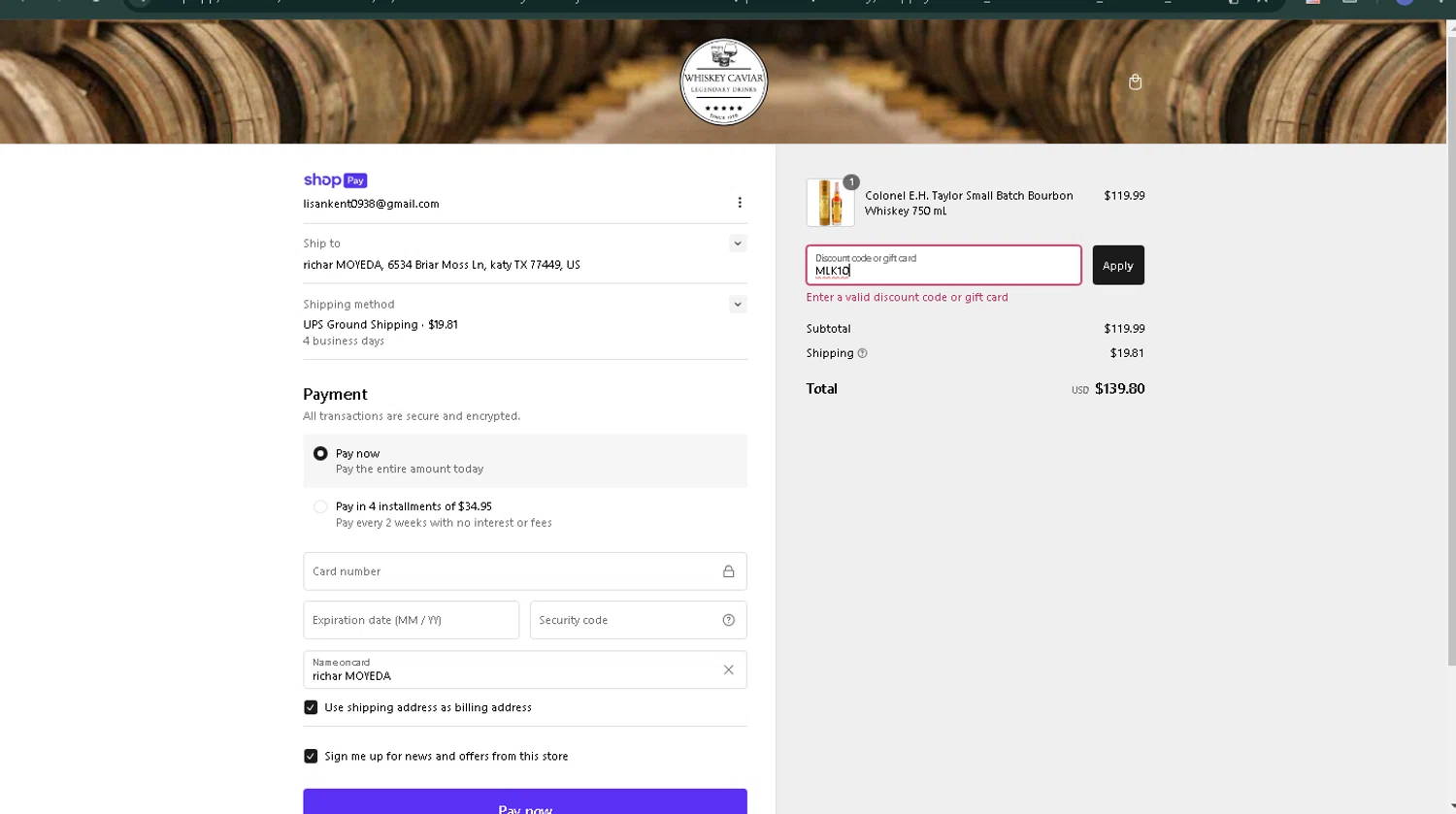
Task: Open the three-dot menu beside the email
Action: [740, 203]
